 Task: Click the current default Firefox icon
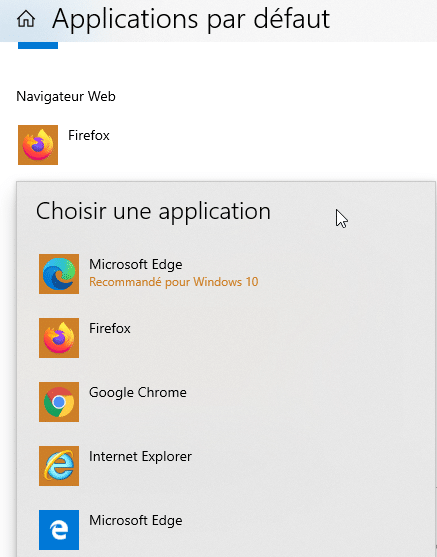pos(38,145)
